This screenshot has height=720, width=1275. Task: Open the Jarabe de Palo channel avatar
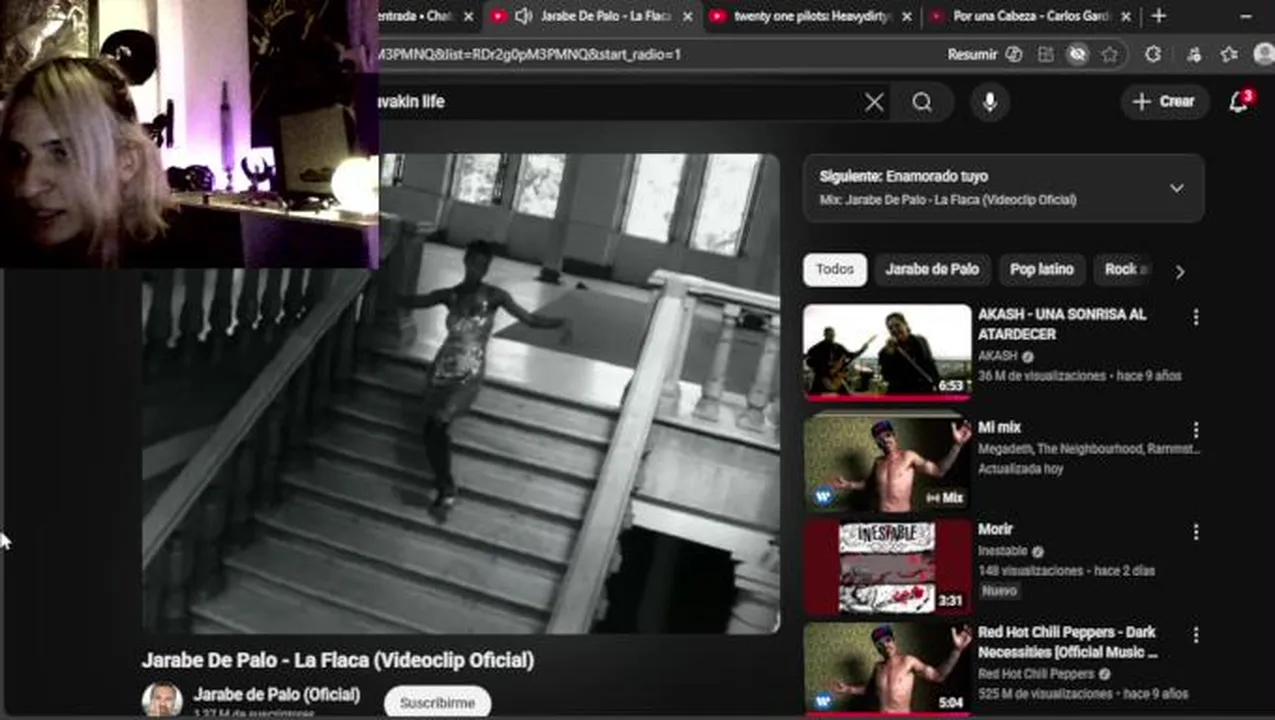tap(162, 700)
